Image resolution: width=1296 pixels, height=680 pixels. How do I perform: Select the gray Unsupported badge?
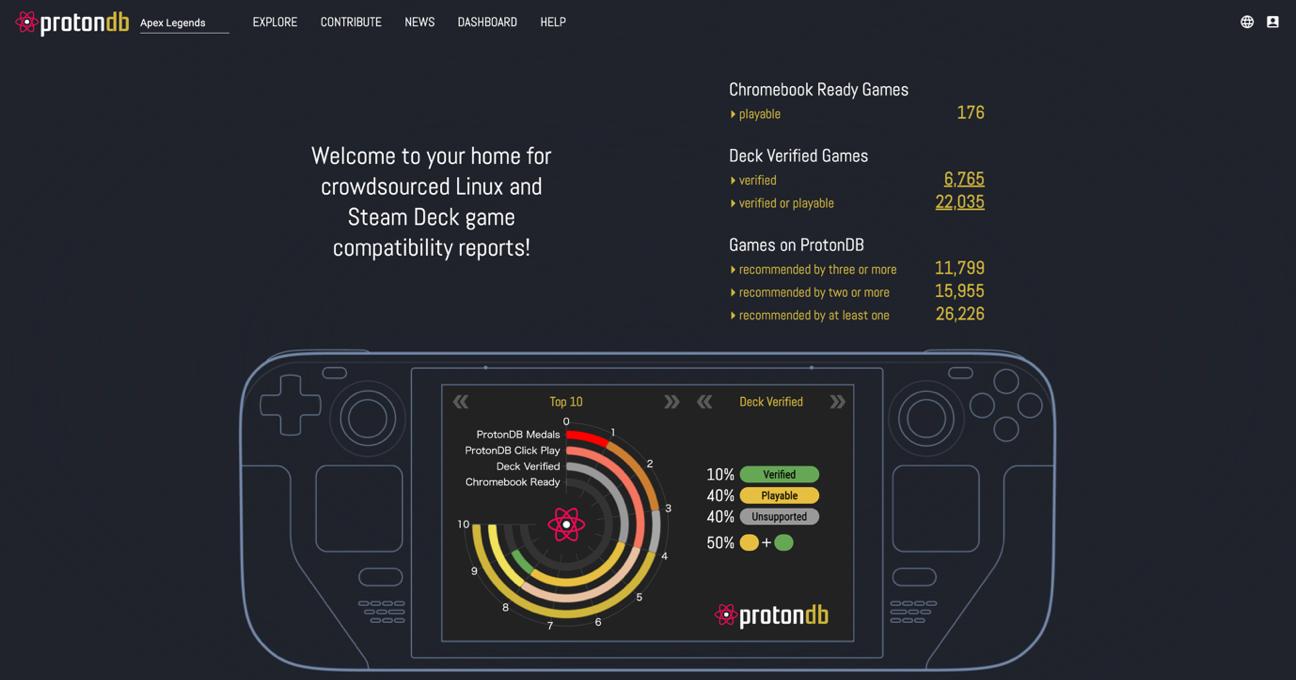point(779,516)
